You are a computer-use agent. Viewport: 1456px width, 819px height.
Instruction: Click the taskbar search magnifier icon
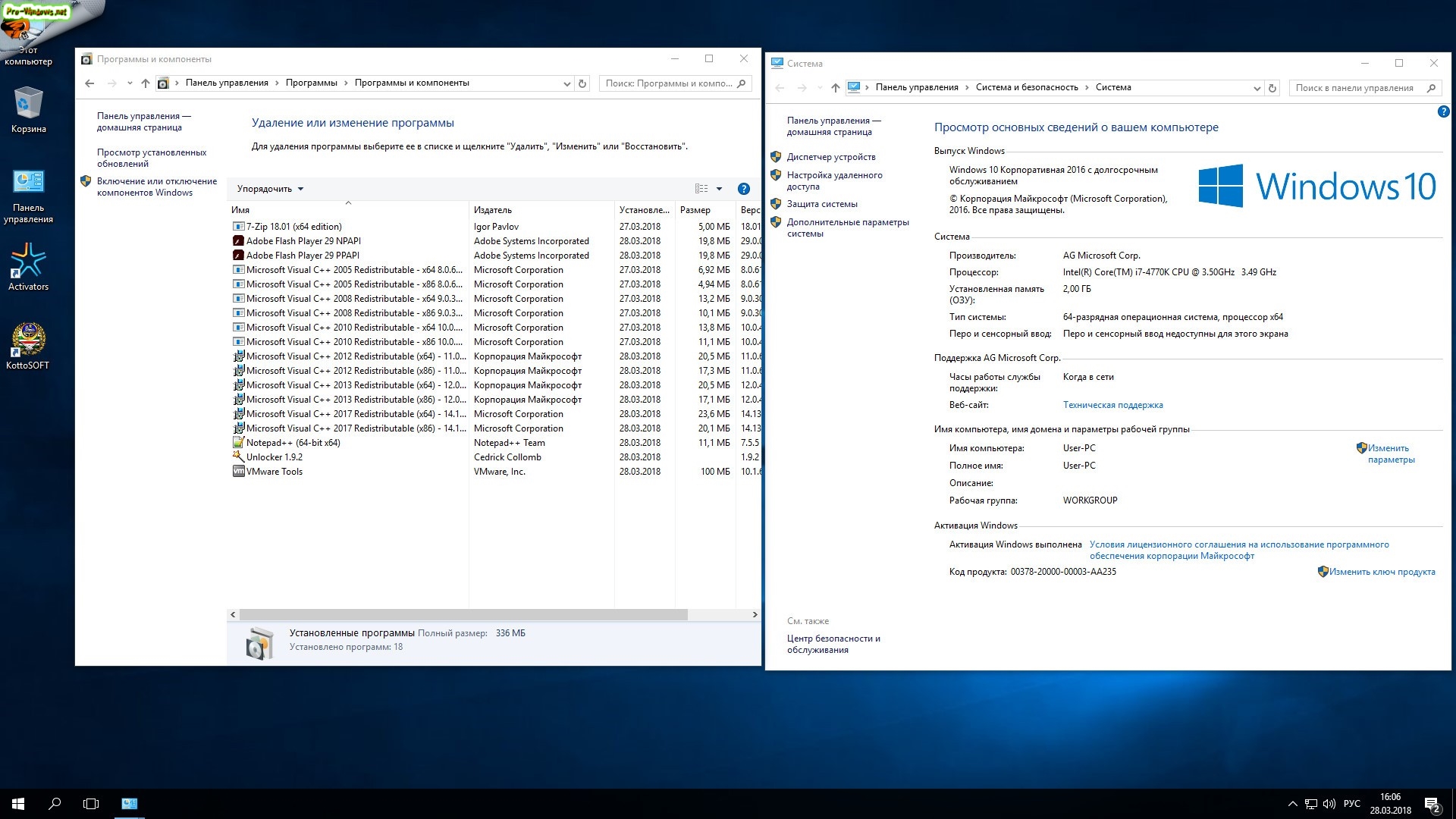pyautogui.click(x=55, y=804)
